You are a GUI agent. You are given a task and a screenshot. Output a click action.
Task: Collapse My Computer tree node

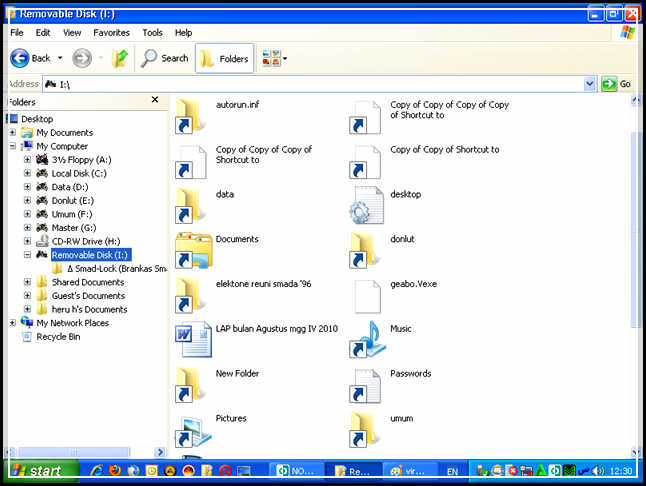click(12, 146)
